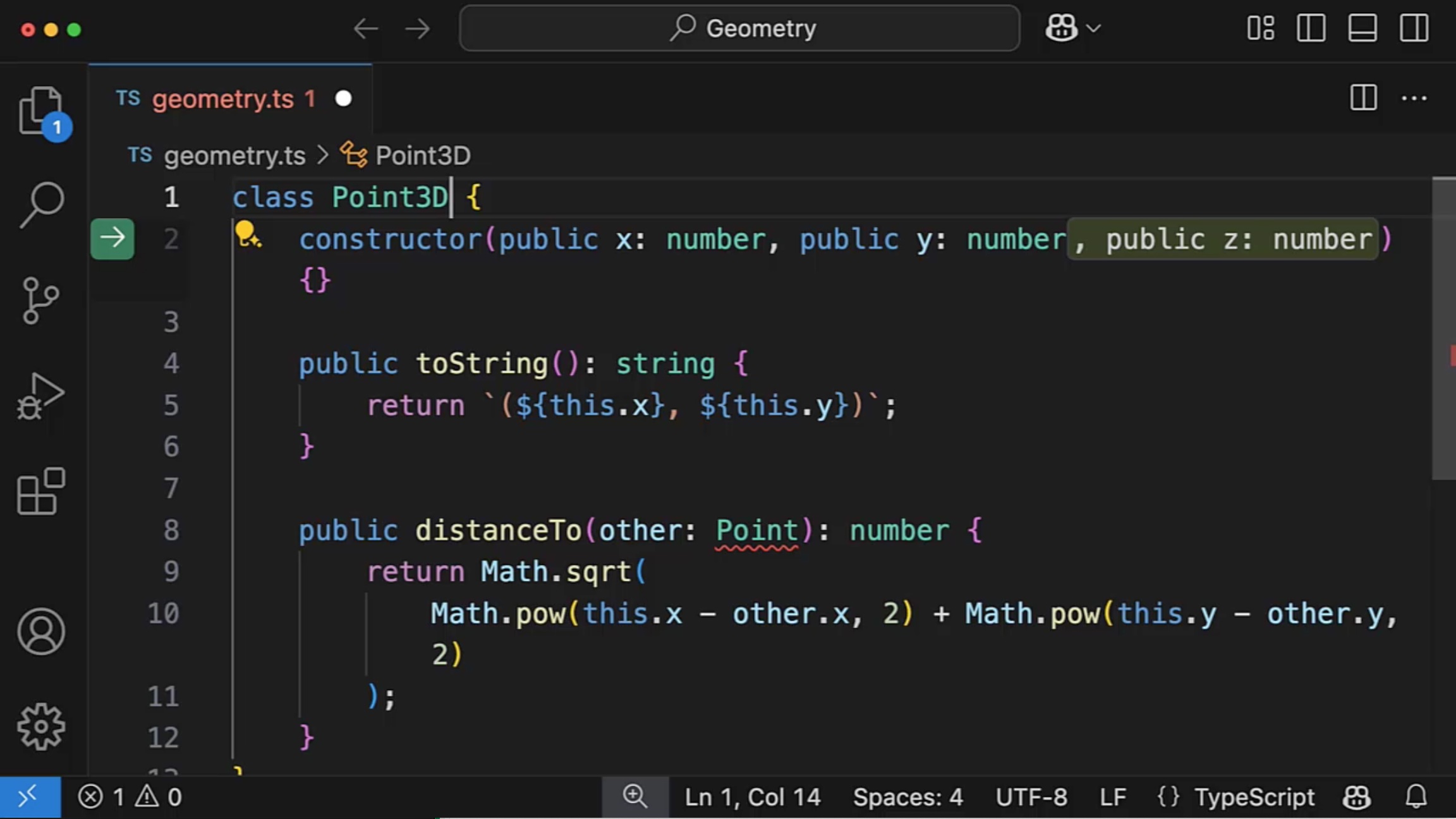Screen dimensions: 1456x819
Task: Change encoding via UTF-8
Action: (1031, 797)
